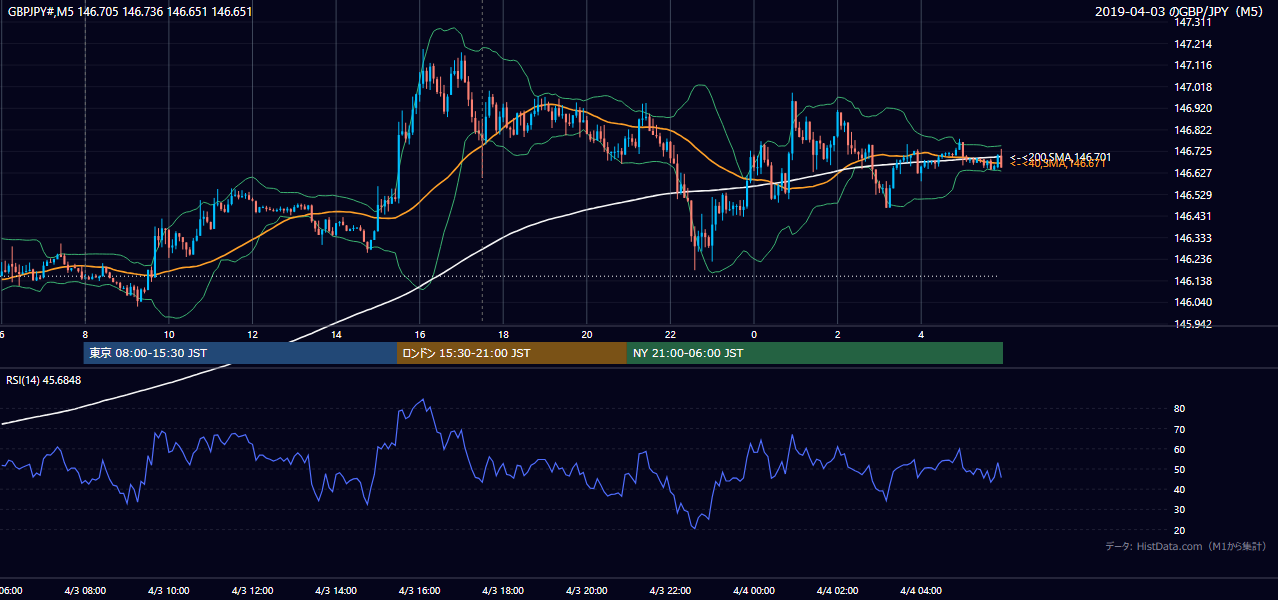Click price axis label 147.214

pyautogui.click(x=1193, y=44)
